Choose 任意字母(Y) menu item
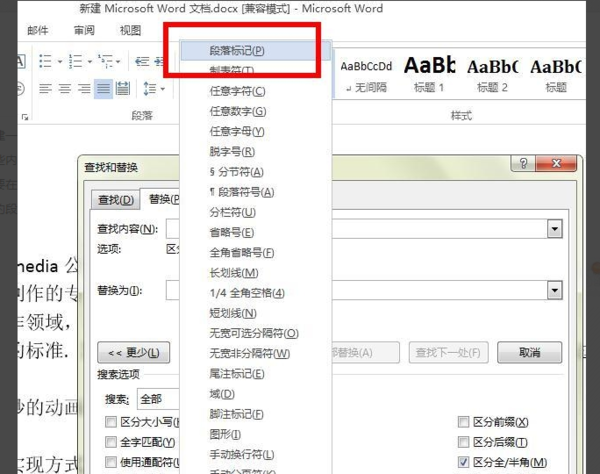 256,132
